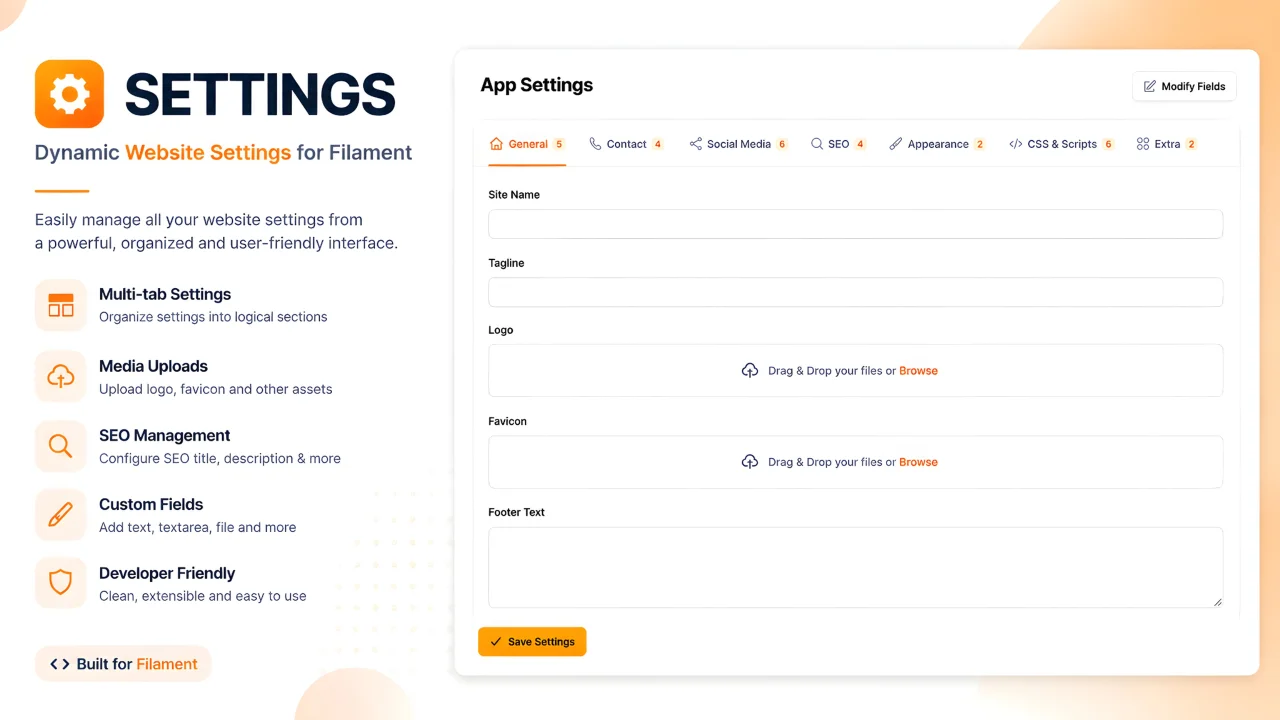
Task: Click the Custom Fields heading text
Action: 151,504
